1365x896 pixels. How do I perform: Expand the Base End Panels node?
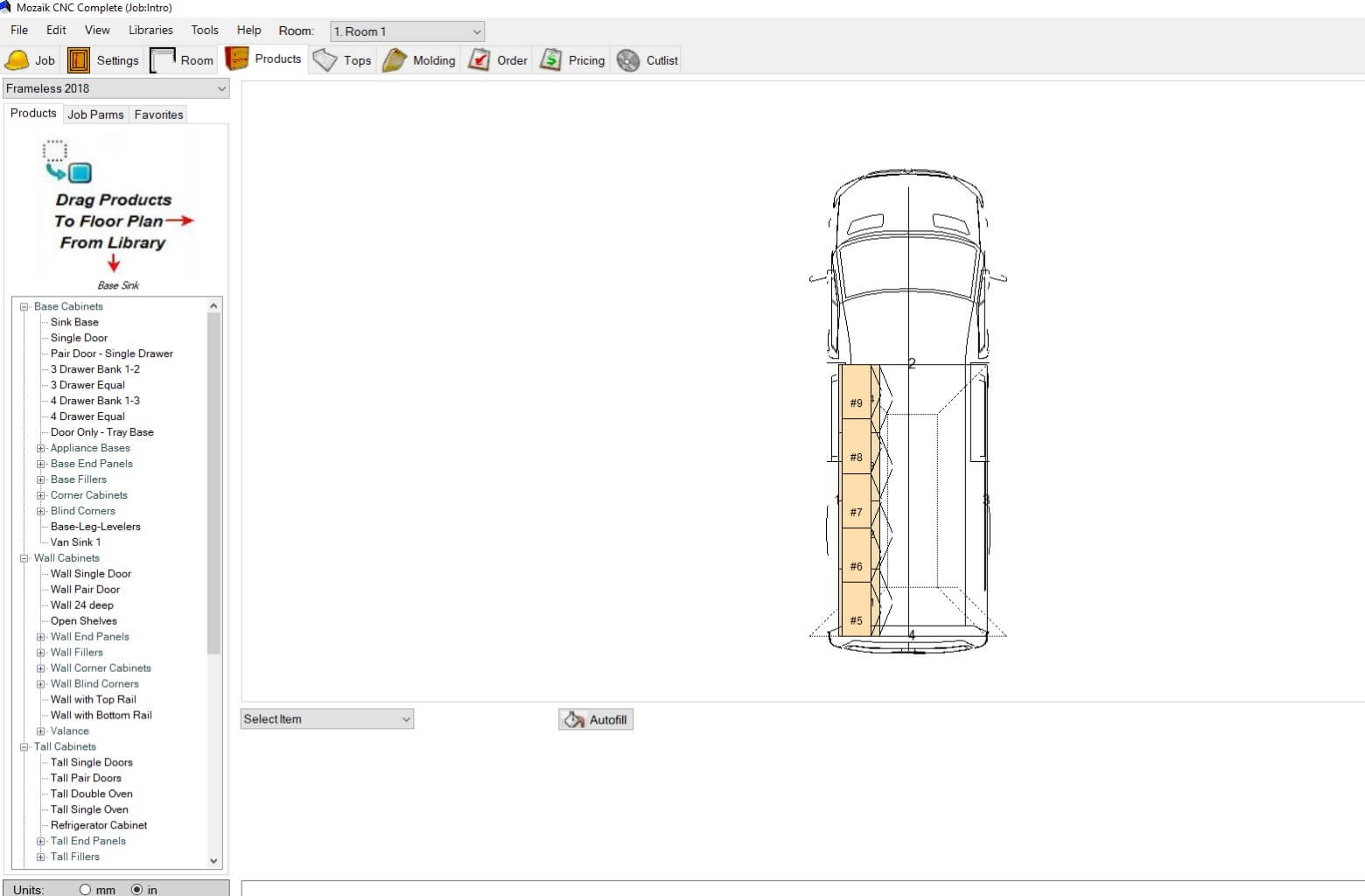click(x=40, y=464)
